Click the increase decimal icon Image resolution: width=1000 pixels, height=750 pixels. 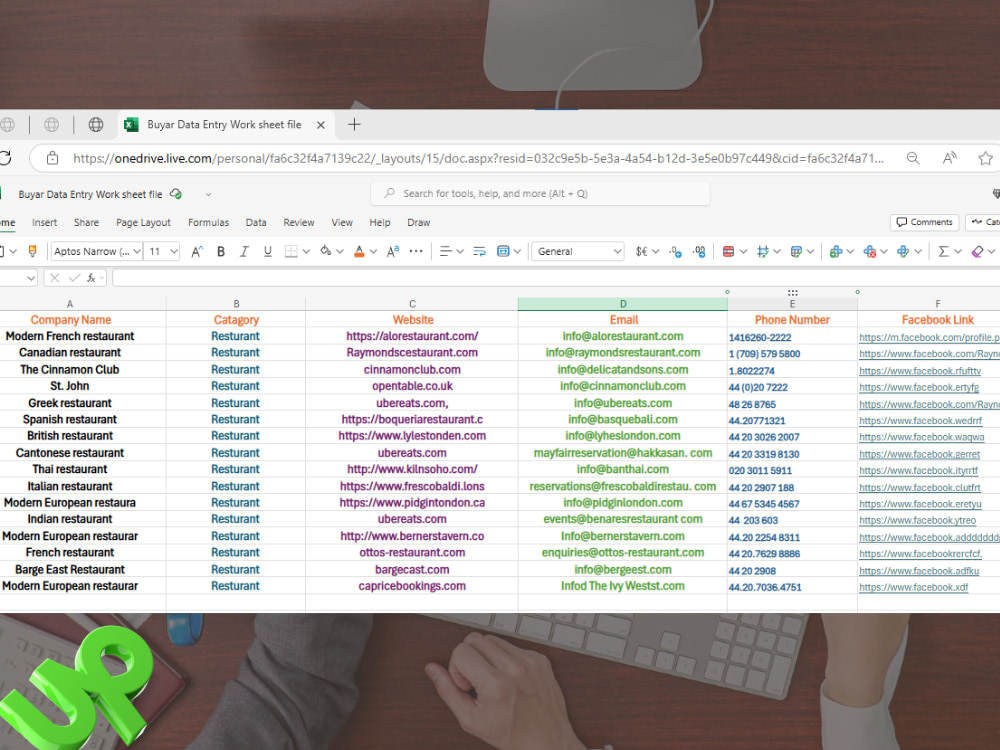(x=699, y=251)
